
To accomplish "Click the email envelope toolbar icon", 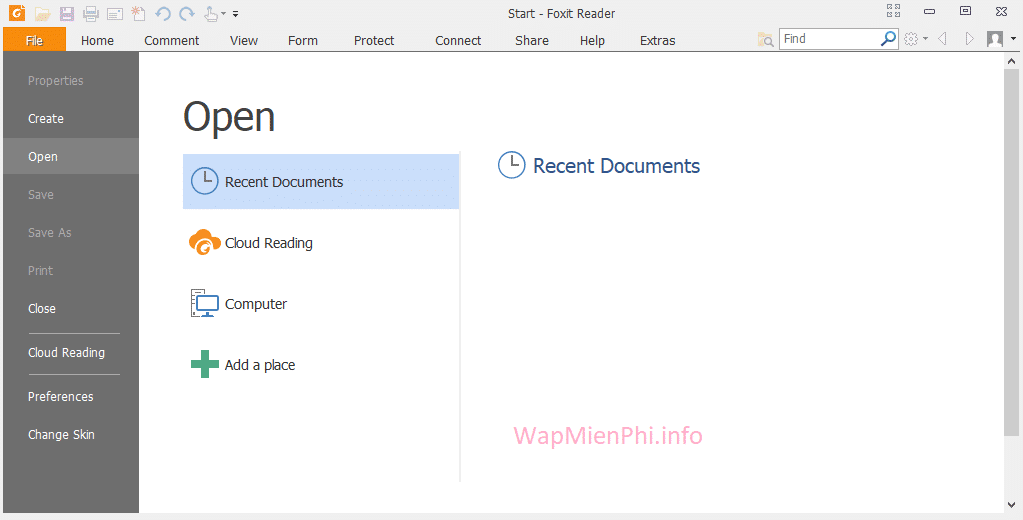I will point(115,14).
